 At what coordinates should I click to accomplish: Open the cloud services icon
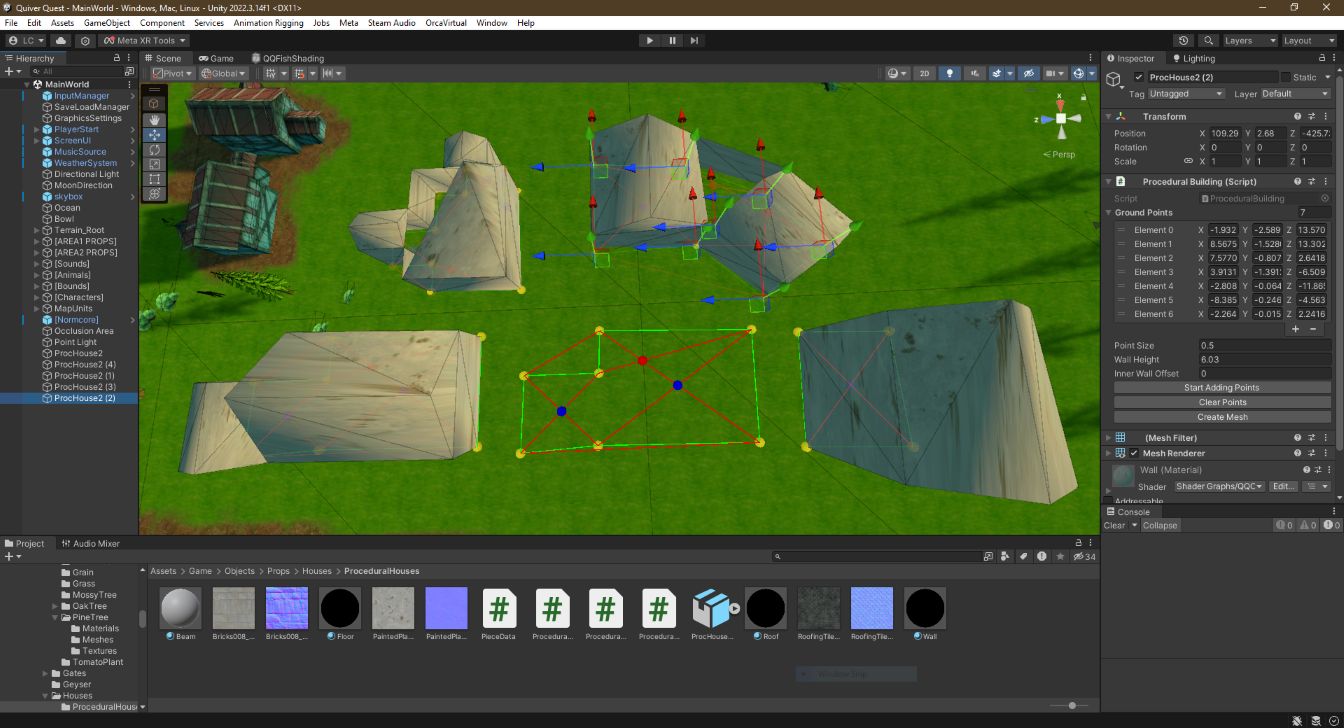(61, 41)
